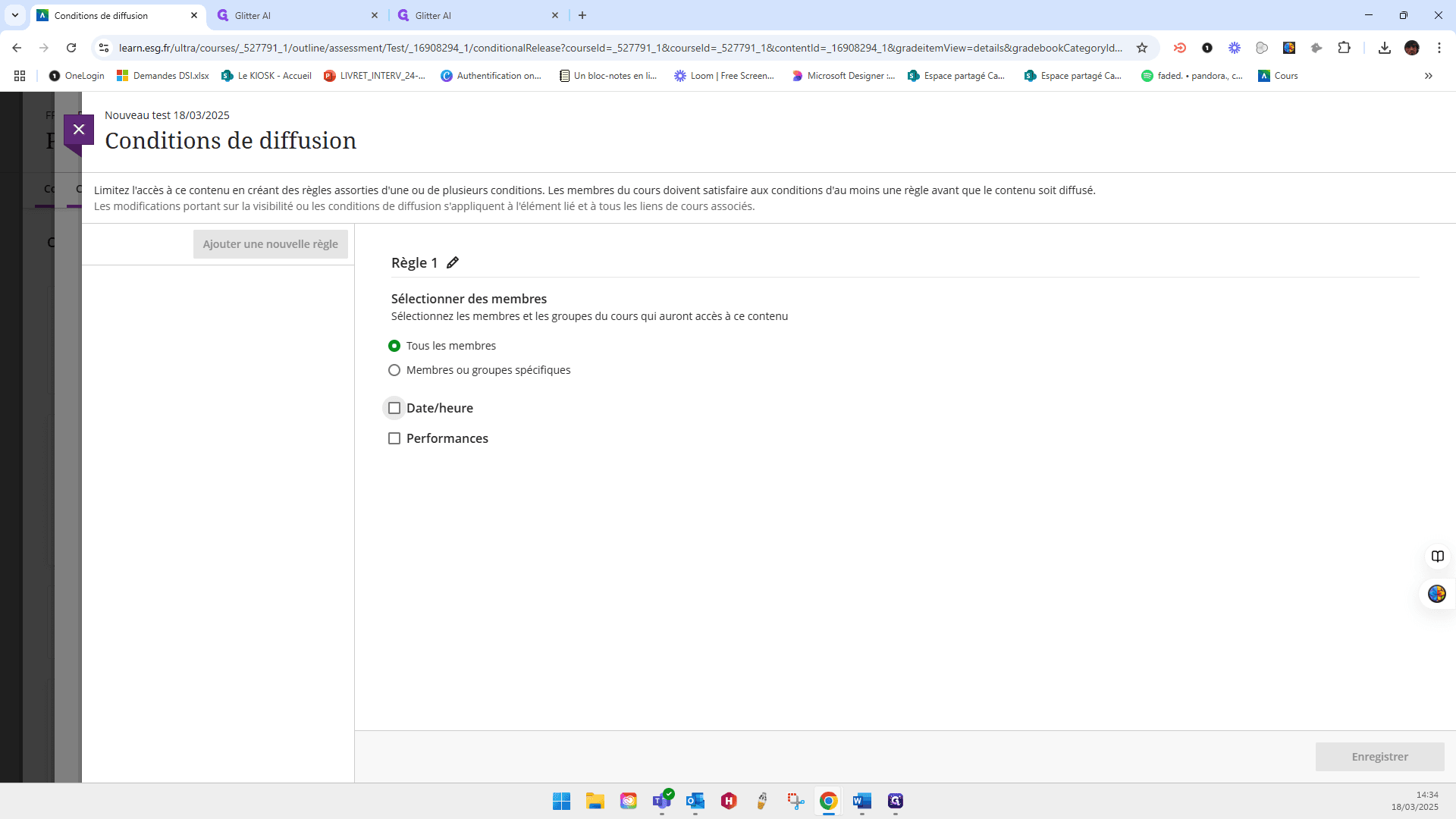Image resolution: width=1456 pixels, height=819 pixels.
Task: Open the Windows Start menu
Action: [562, 801]
